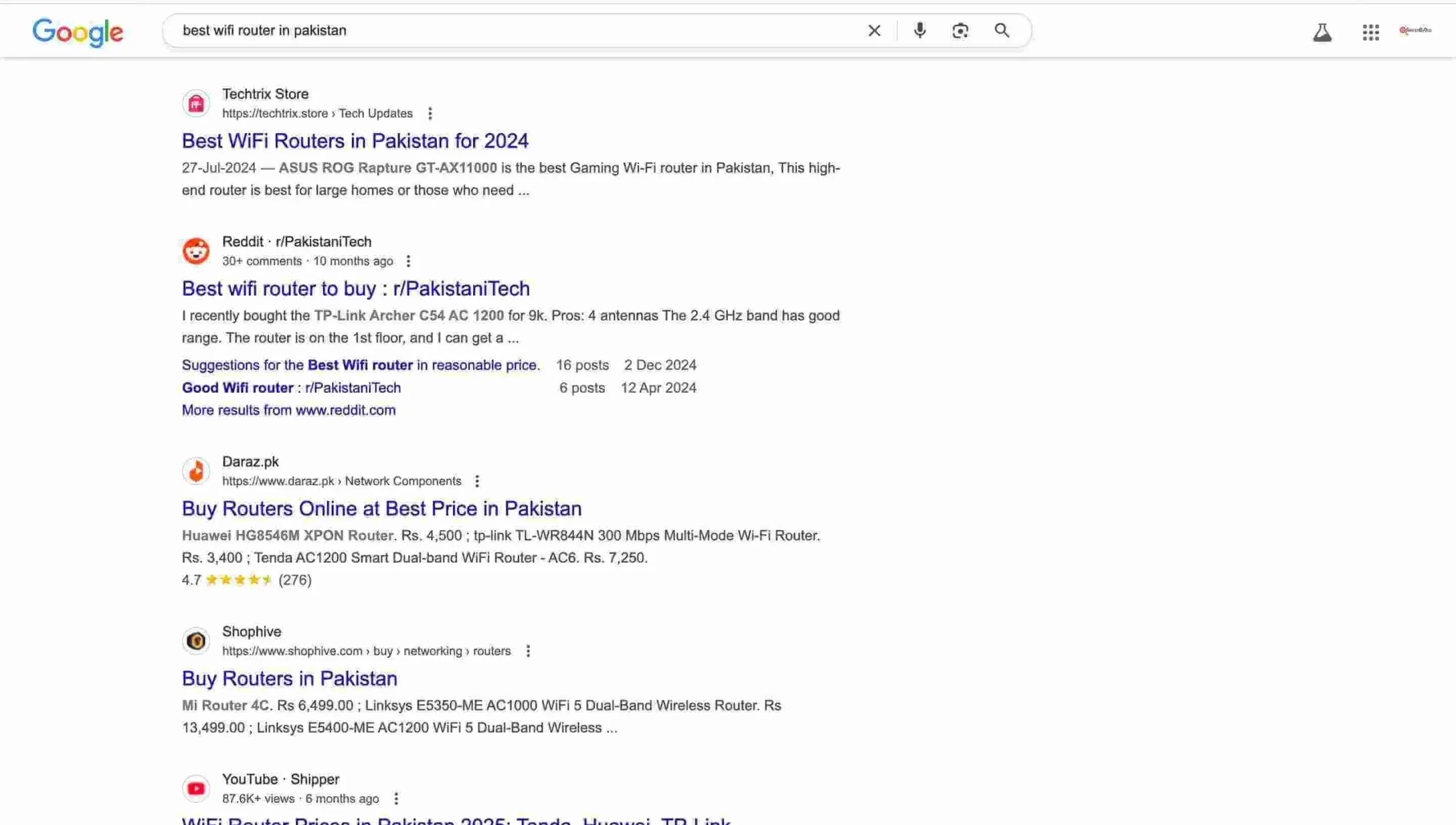The width and height of the screenshot is (1456, 825).
Task: Click the Daraz.pk site favicon
Action: click(x=196, y=471)
